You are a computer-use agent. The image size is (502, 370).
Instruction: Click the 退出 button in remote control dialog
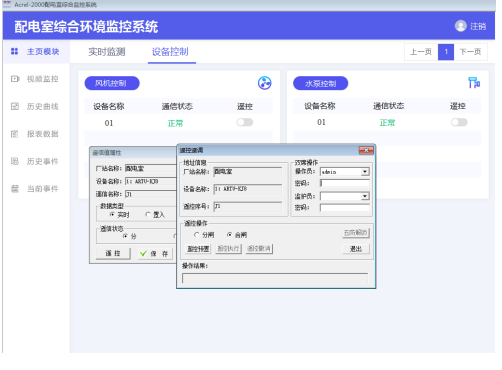click(356, 249)
